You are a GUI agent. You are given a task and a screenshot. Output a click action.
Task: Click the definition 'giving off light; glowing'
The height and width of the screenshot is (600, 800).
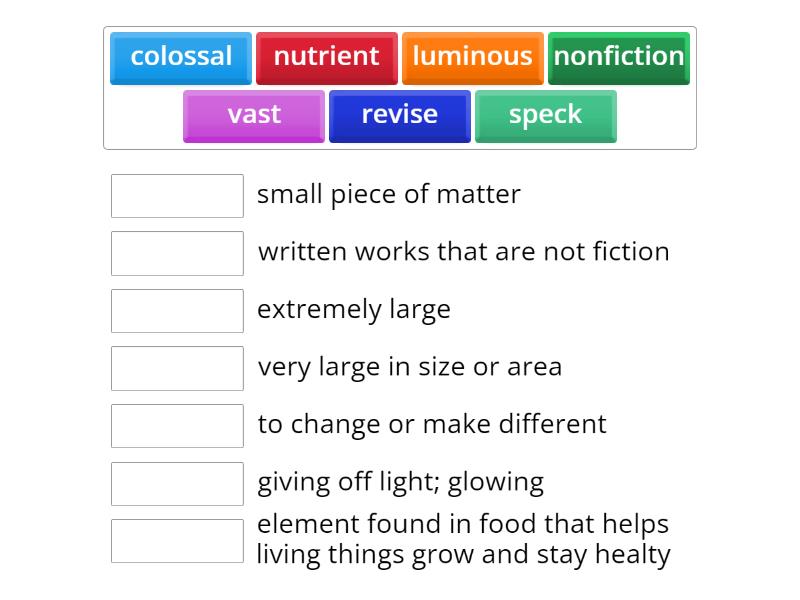(x=400, y=482)
